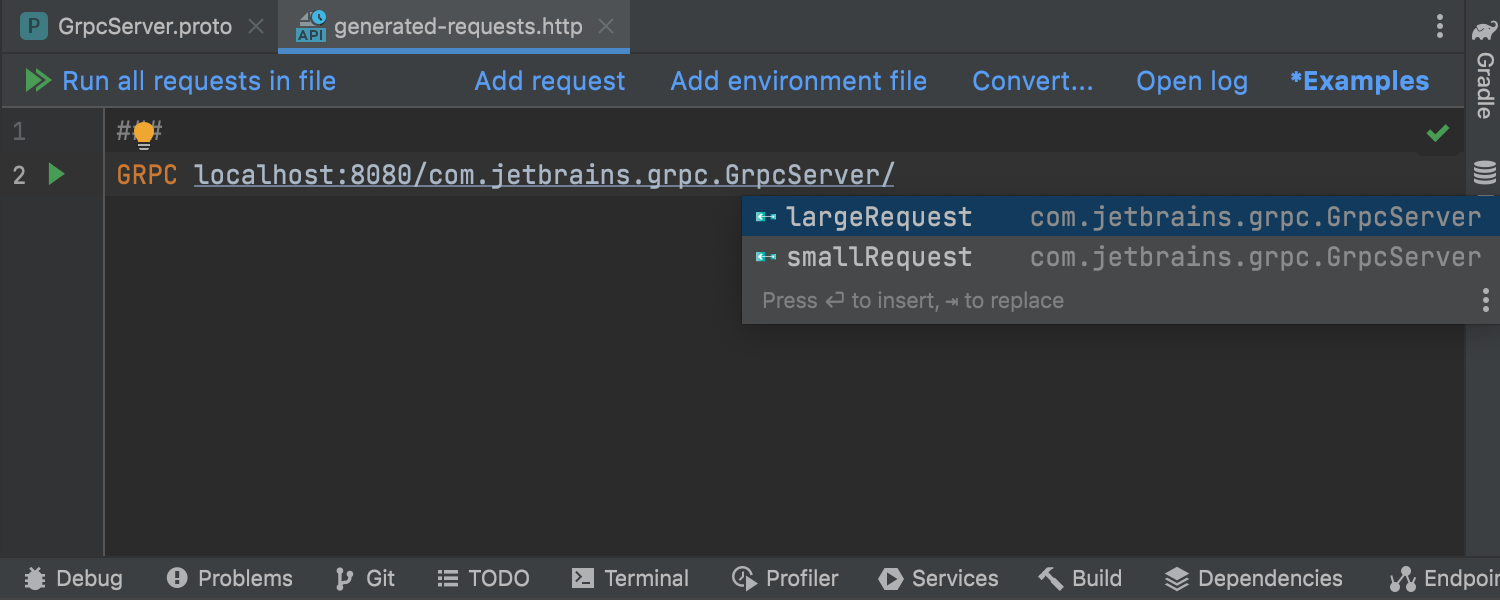Open the Gradle tool window

[x=1484, y=69]
